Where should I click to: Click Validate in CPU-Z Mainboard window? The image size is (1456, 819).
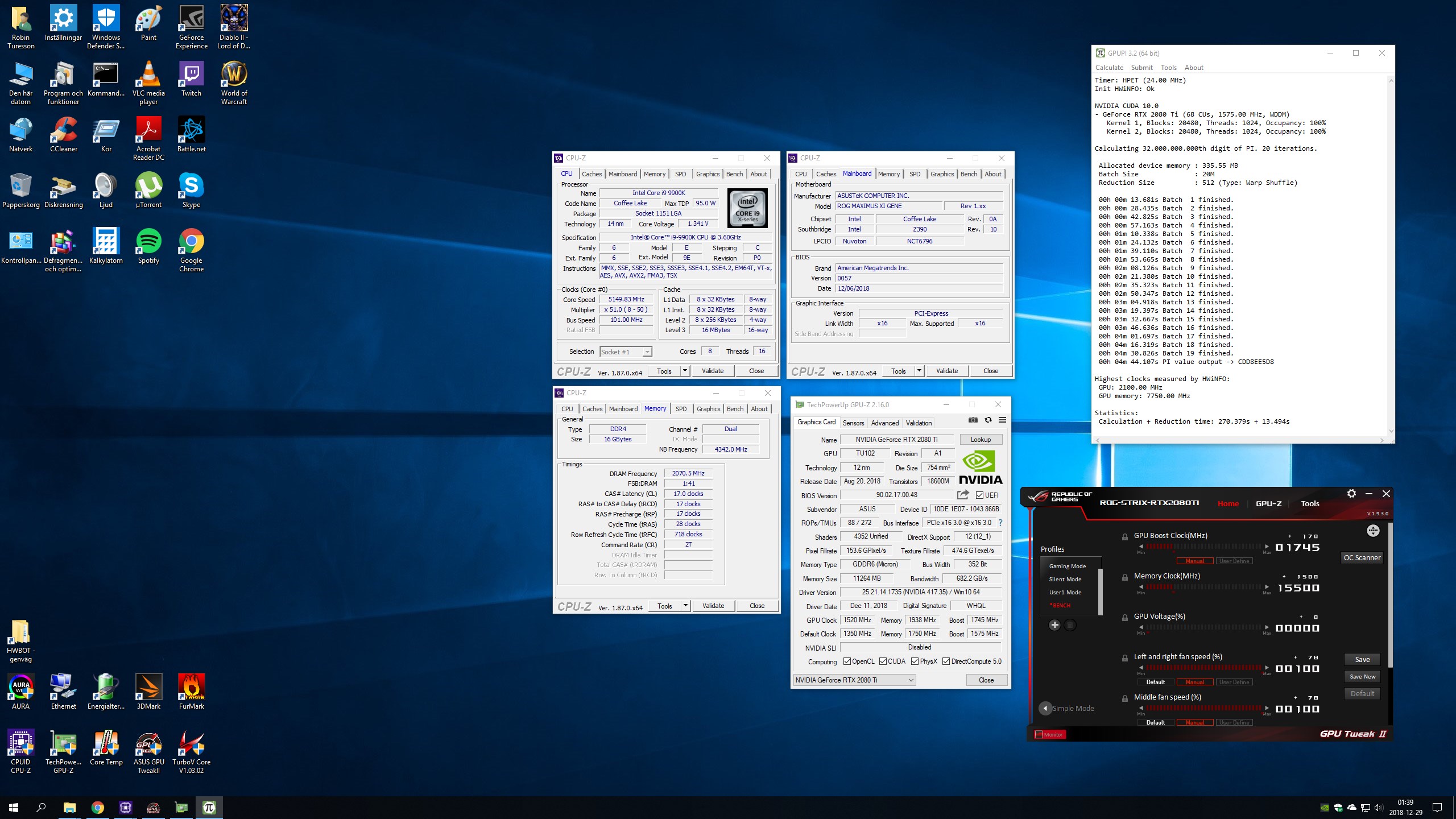pyautogui.click(x=947, y=371)
